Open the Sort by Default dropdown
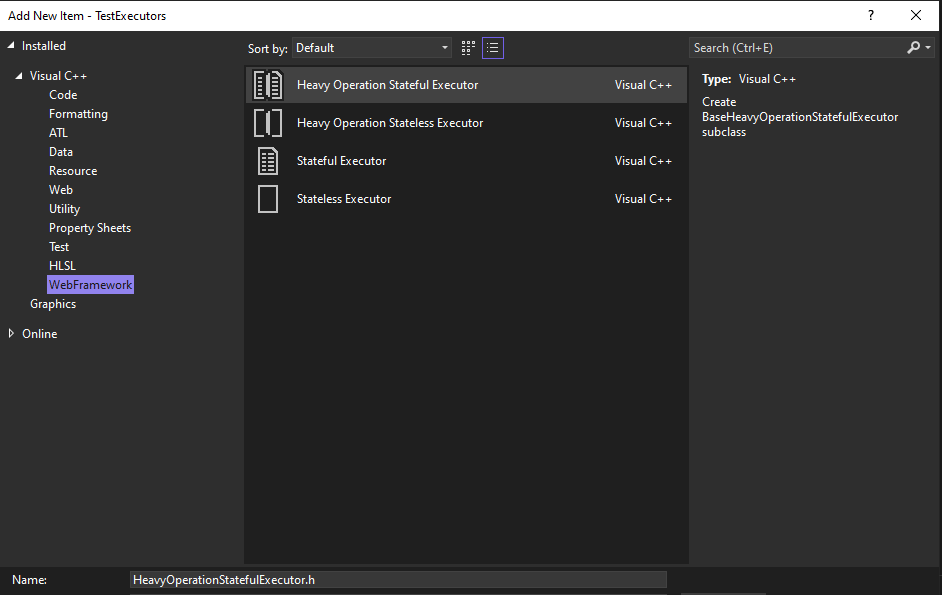 click(x=372, y=48)
